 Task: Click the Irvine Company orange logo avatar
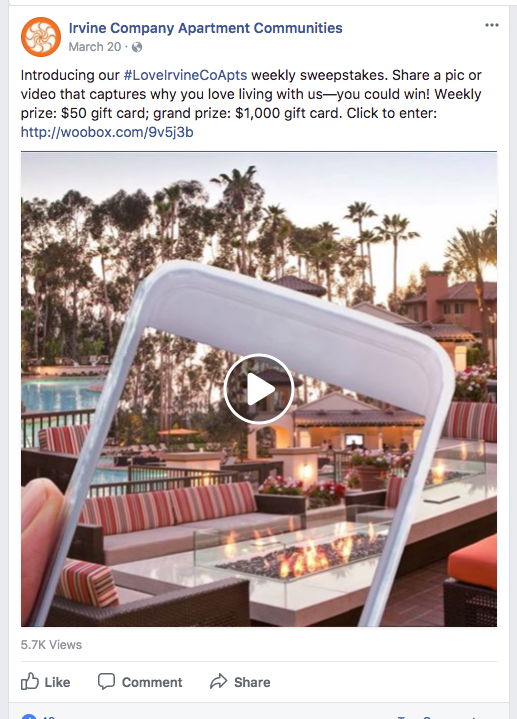(x=41, y=37)
